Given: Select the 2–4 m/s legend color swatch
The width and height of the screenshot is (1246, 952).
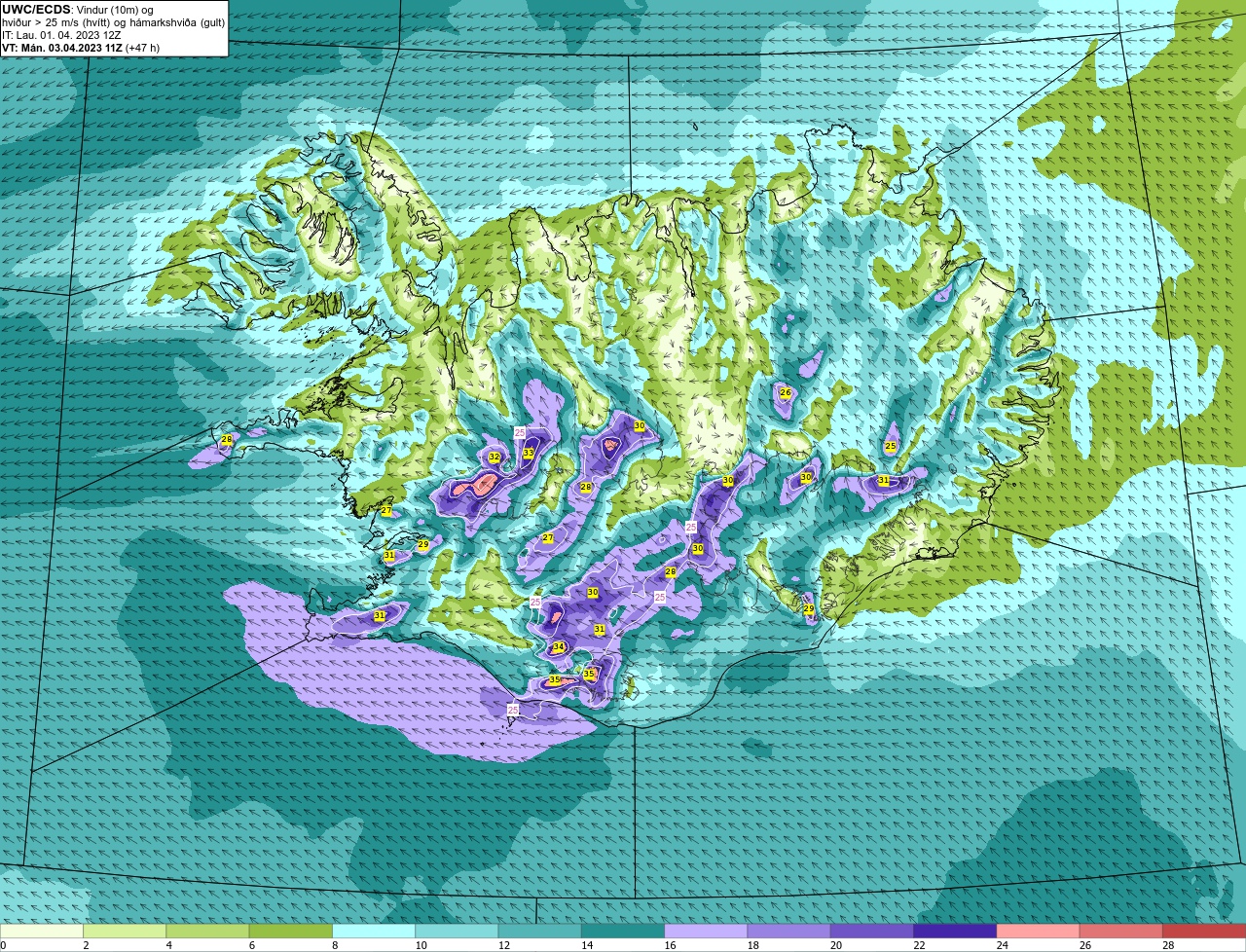Looking at the screenshot, I should (x=125, y=932).
